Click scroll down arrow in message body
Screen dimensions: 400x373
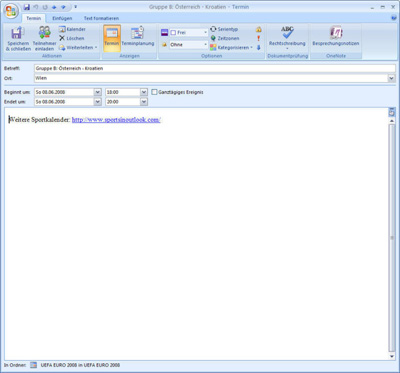point(392,356)
